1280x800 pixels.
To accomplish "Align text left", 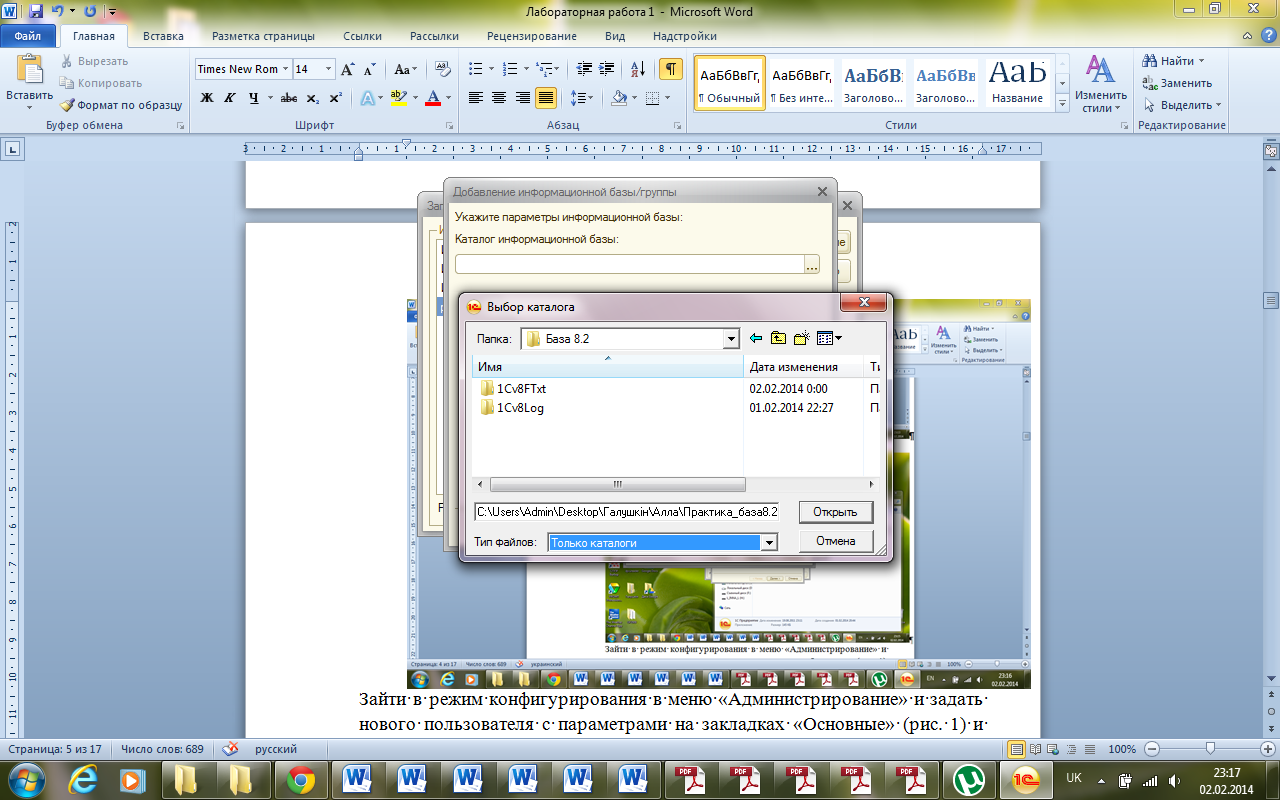I will click(476, 98).
